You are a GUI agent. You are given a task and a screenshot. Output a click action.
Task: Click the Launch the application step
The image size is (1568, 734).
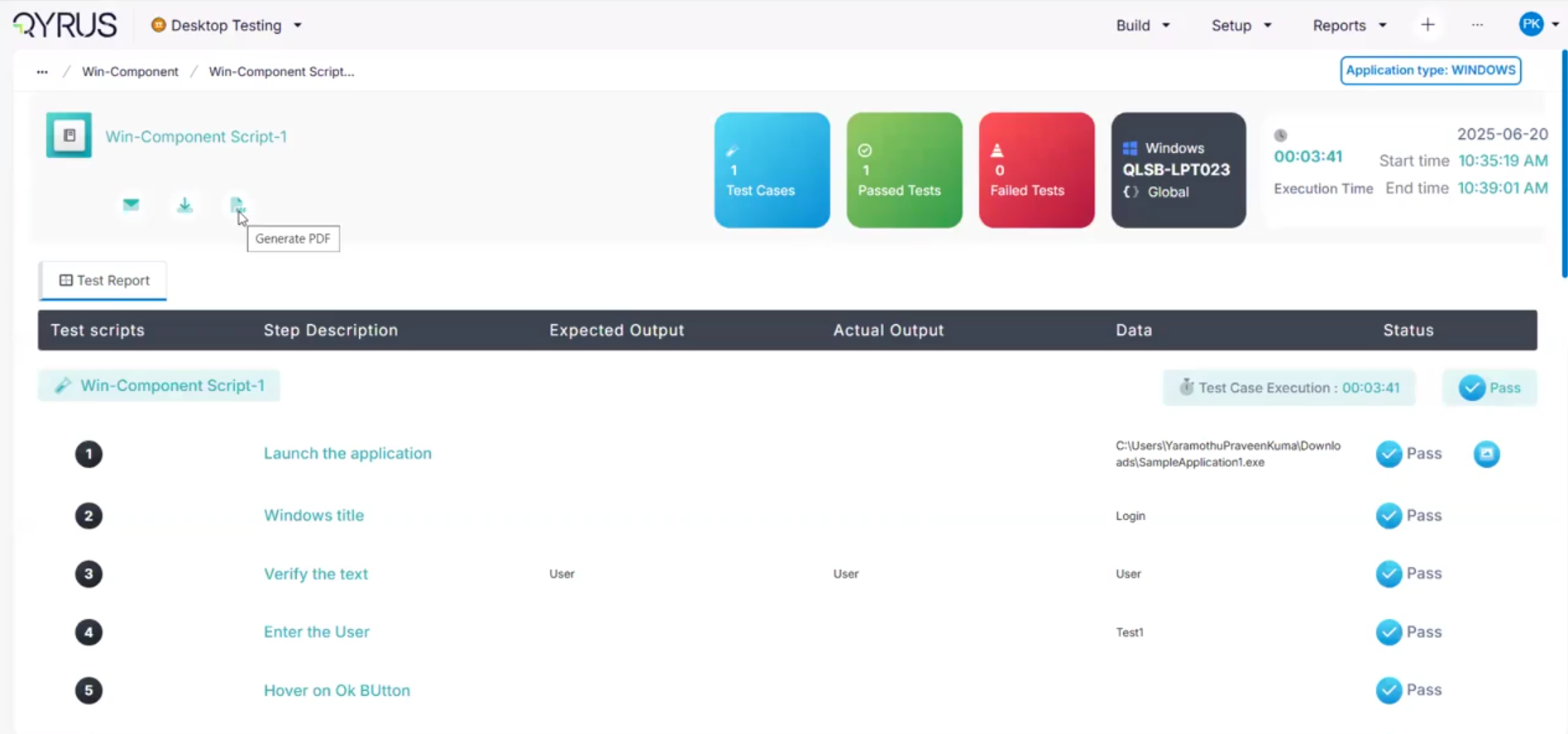tap(347, 453)
